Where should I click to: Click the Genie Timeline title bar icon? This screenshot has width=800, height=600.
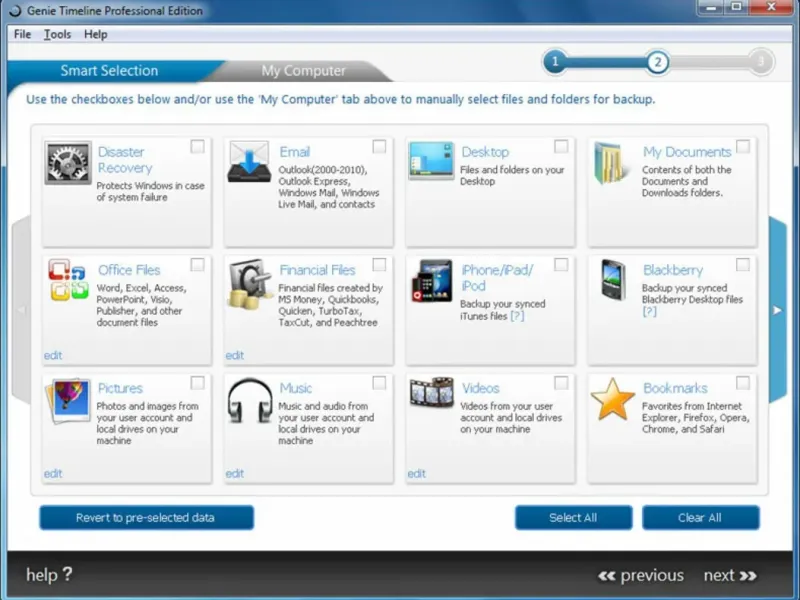pyautogui.click(x=15, y=11)
